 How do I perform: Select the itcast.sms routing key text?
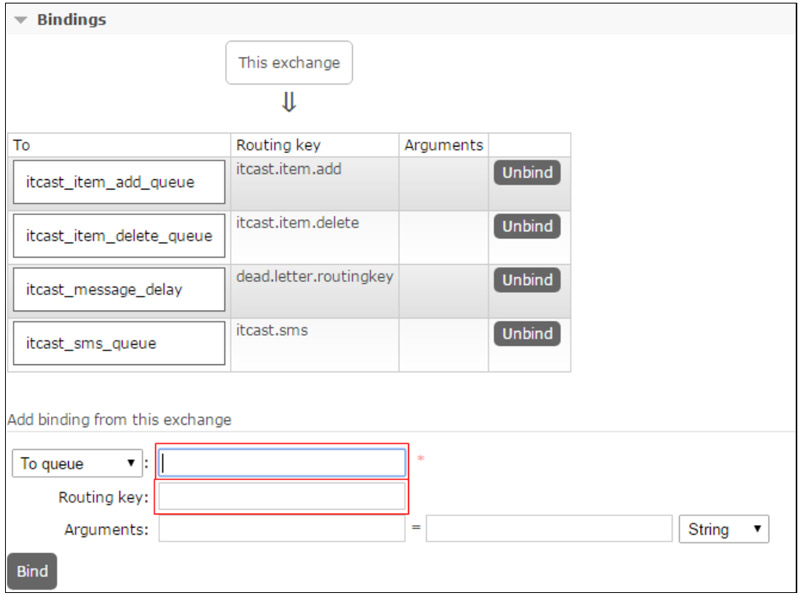(272, 330)
